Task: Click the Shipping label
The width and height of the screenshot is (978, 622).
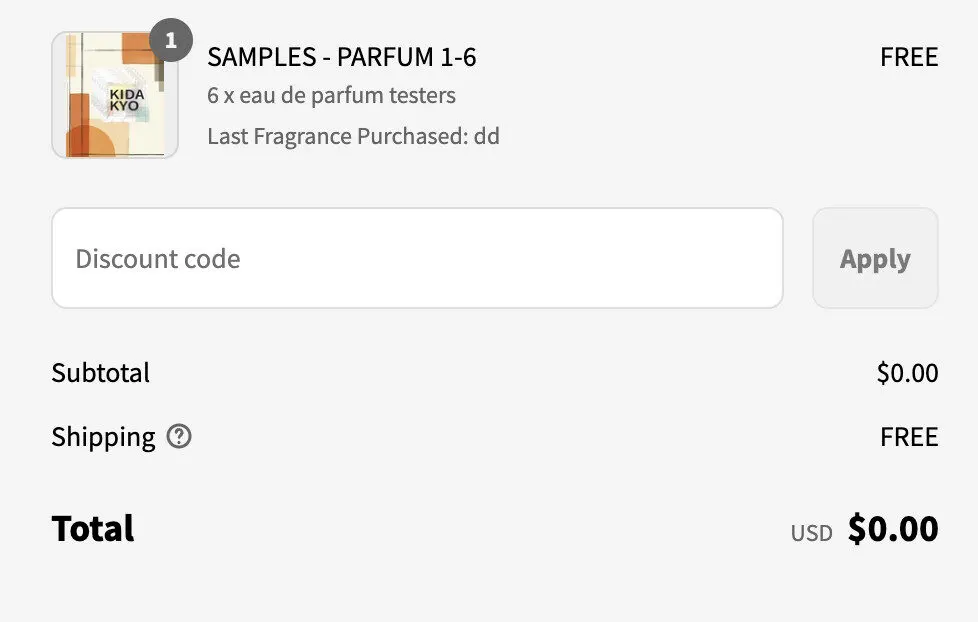Action: click(x=104, y=437)
